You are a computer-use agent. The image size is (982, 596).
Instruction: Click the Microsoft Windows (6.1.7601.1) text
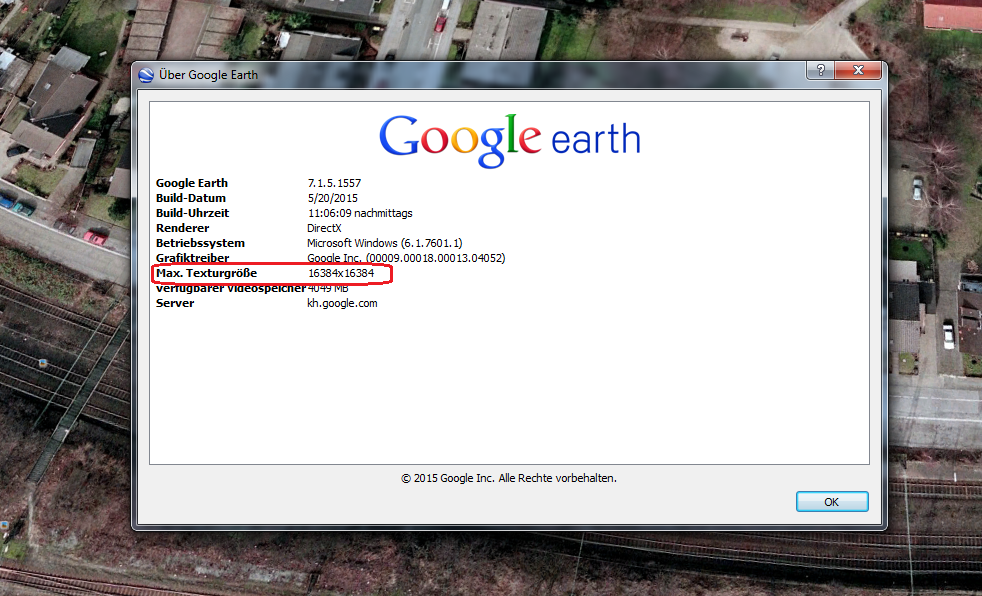tap(385, 243)
